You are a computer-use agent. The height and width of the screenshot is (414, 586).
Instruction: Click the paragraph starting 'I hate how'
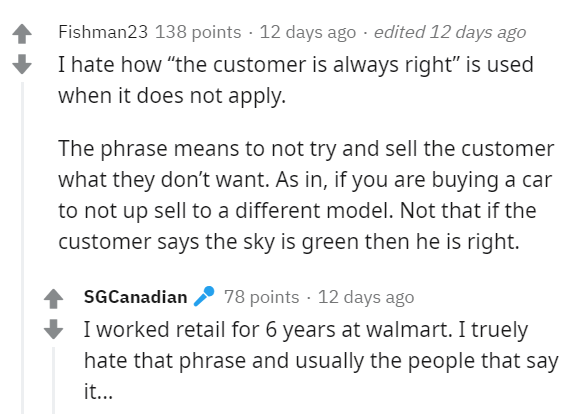296,80
